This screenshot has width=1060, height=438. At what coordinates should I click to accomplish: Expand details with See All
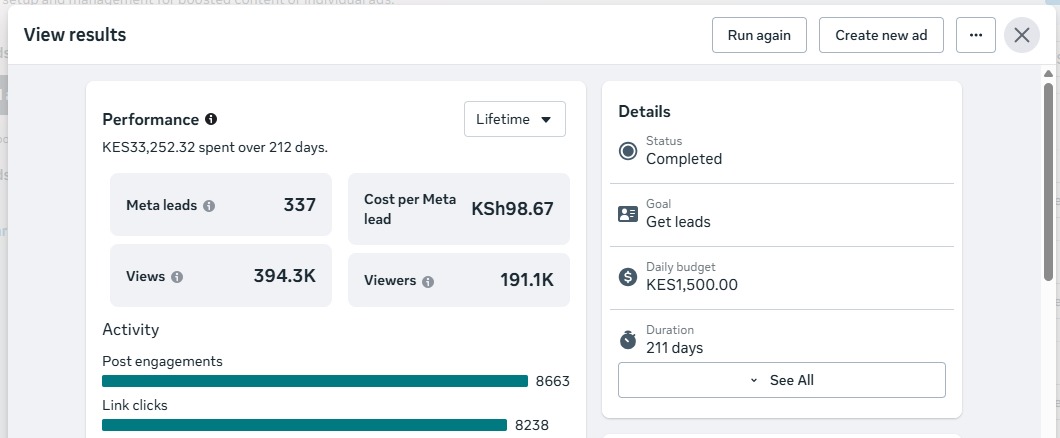781,380
